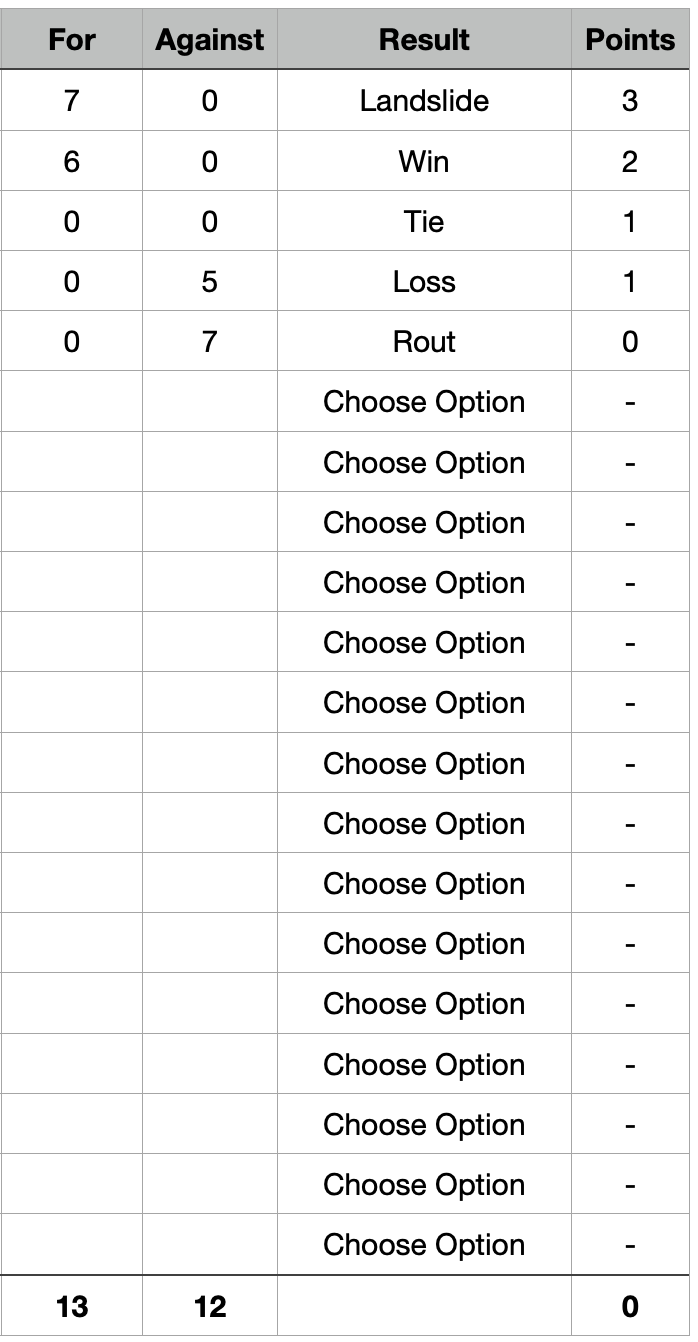Open the last Choose Option pop-up

424,1245
